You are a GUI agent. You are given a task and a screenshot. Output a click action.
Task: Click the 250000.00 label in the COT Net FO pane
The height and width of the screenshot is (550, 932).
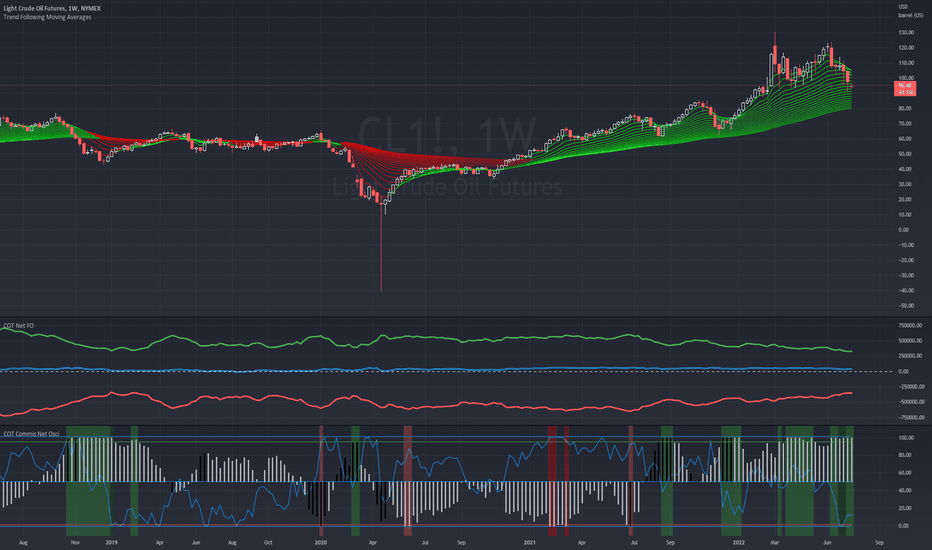point(910,356)
